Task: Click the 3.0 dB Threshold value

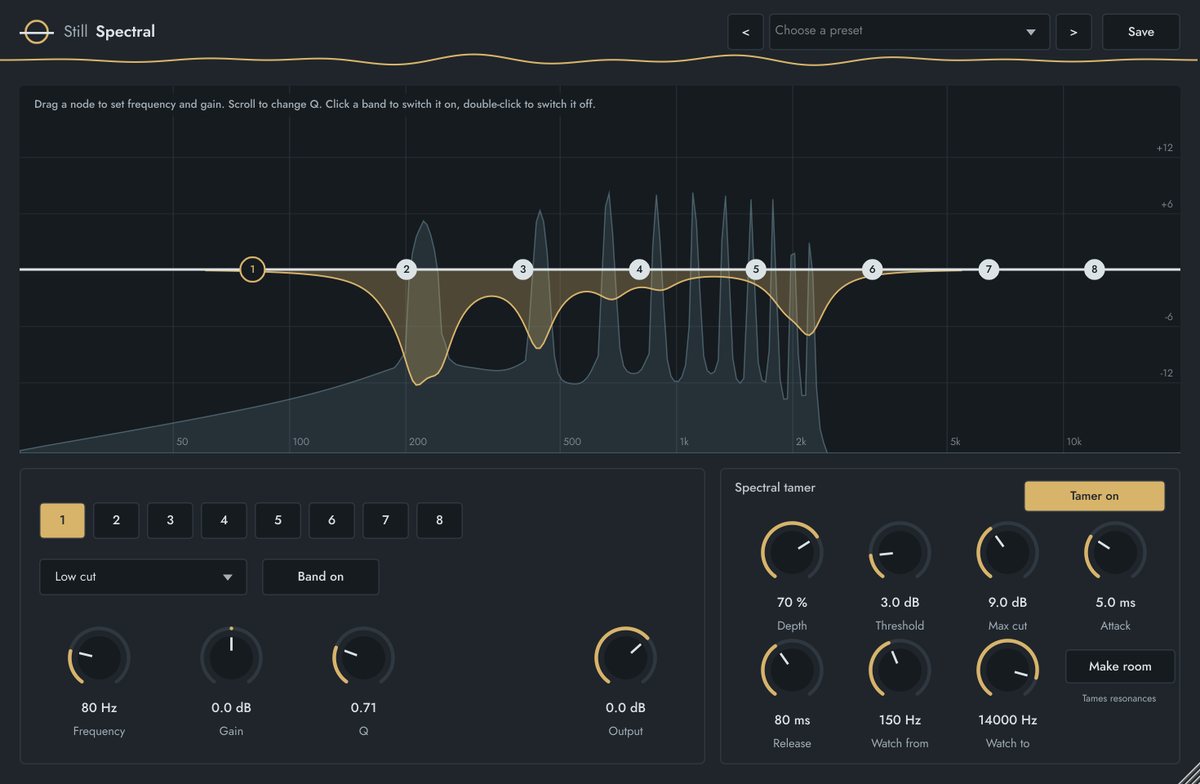Action: pyautogui.click(x=900, y=603)
